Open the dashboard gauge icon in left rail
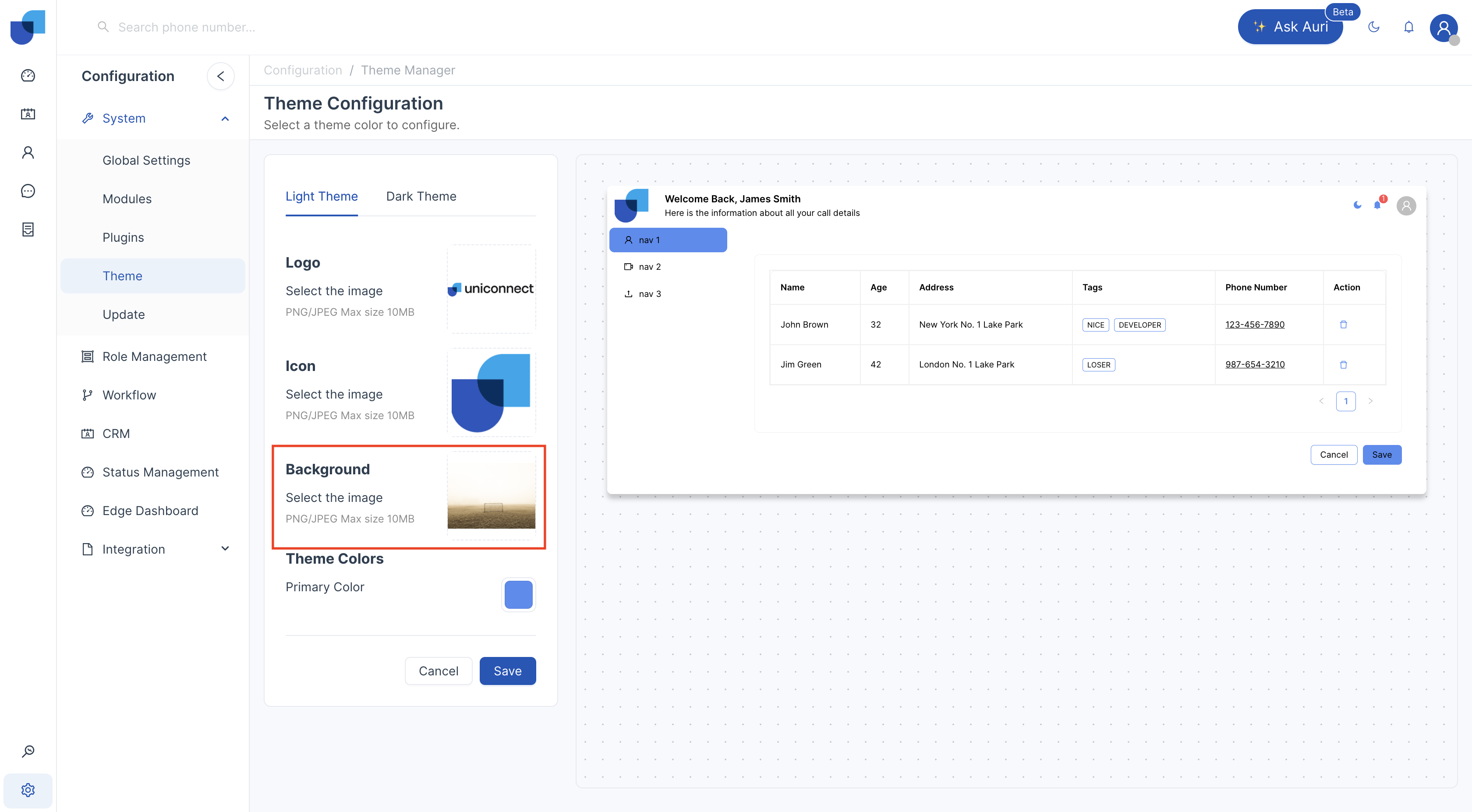 (28, 75)
